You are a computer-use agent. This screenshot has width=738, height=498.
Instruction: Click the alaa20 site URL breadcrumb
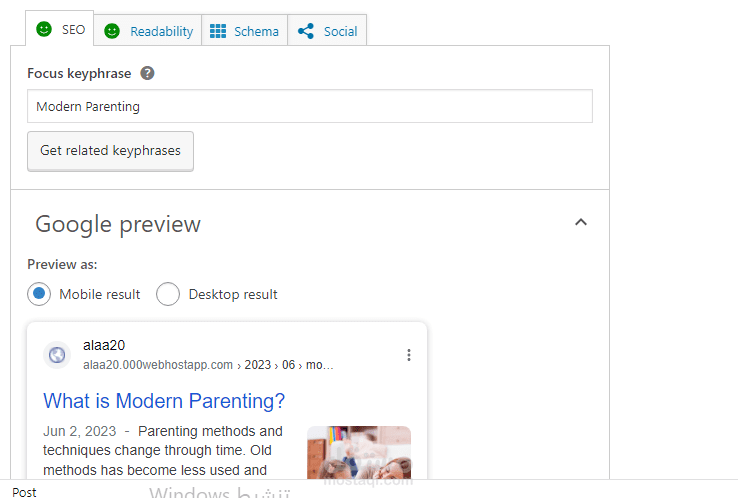(208, 365)
